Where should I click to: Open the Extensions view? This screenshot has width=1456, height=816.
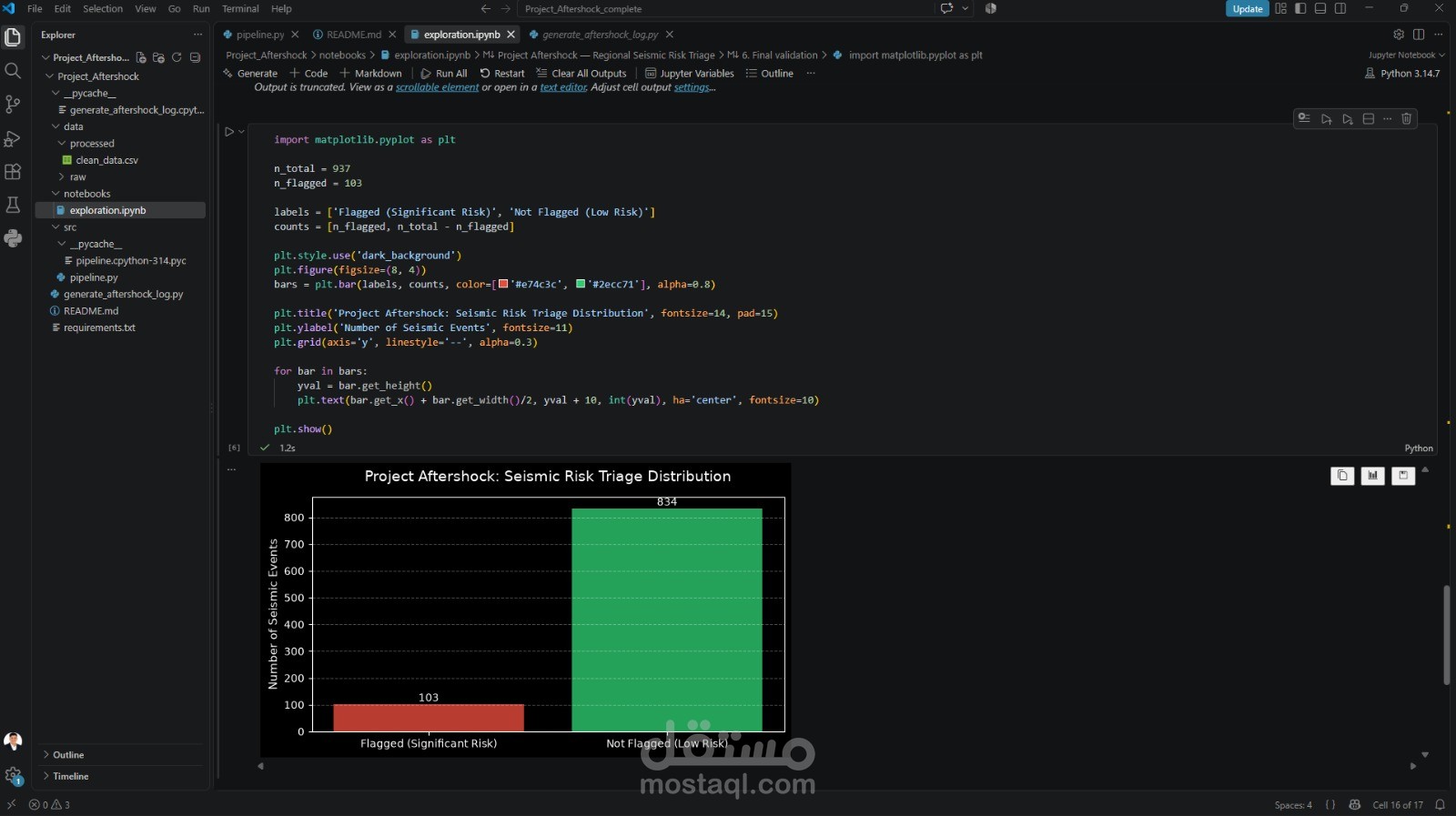13,172
